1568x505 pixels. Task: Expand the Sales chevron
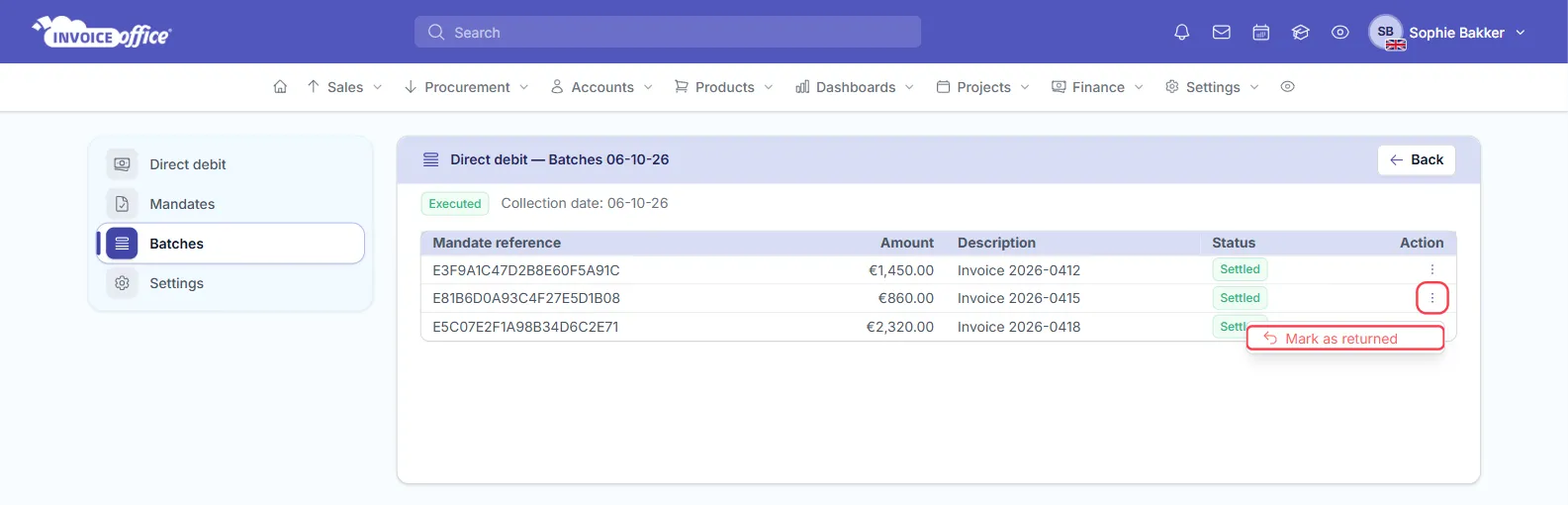click(377, 87)
